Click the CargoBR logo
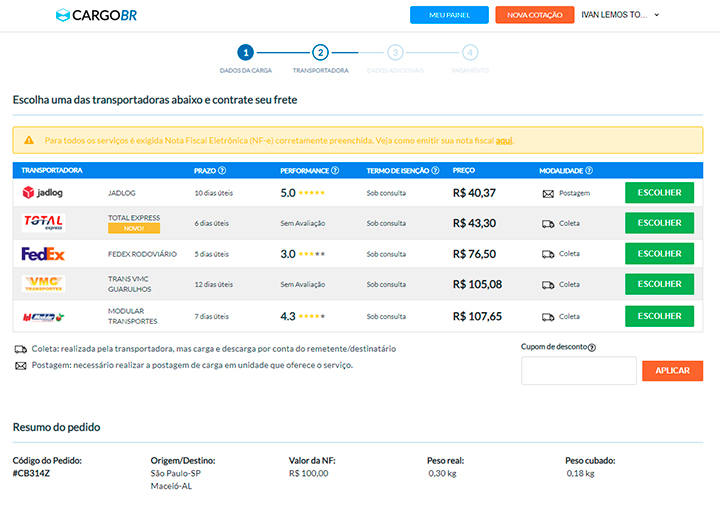This screenshot has width=720, height=505. 95,15
